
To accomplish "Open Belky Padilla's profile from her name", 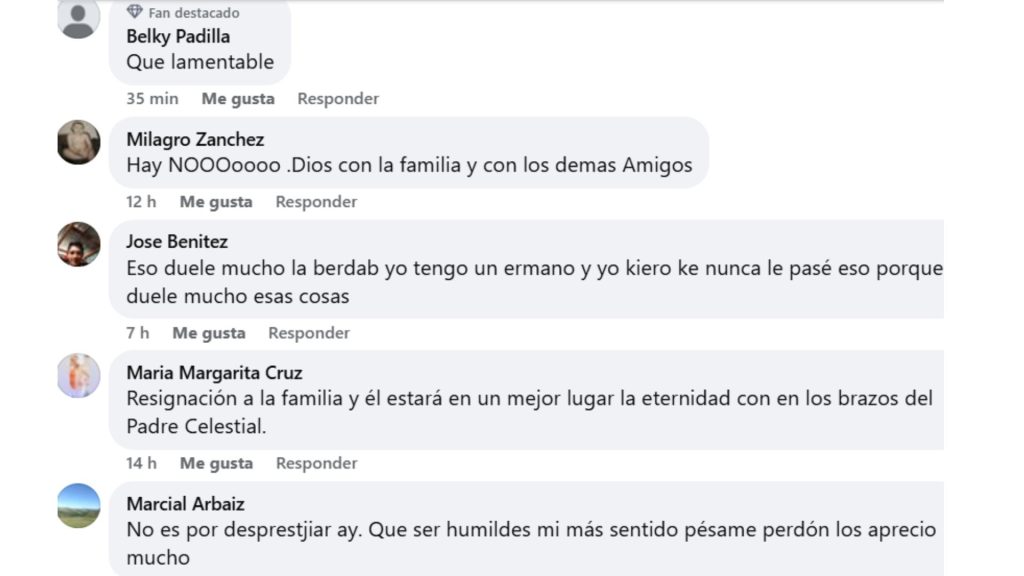I will [178, 36].
